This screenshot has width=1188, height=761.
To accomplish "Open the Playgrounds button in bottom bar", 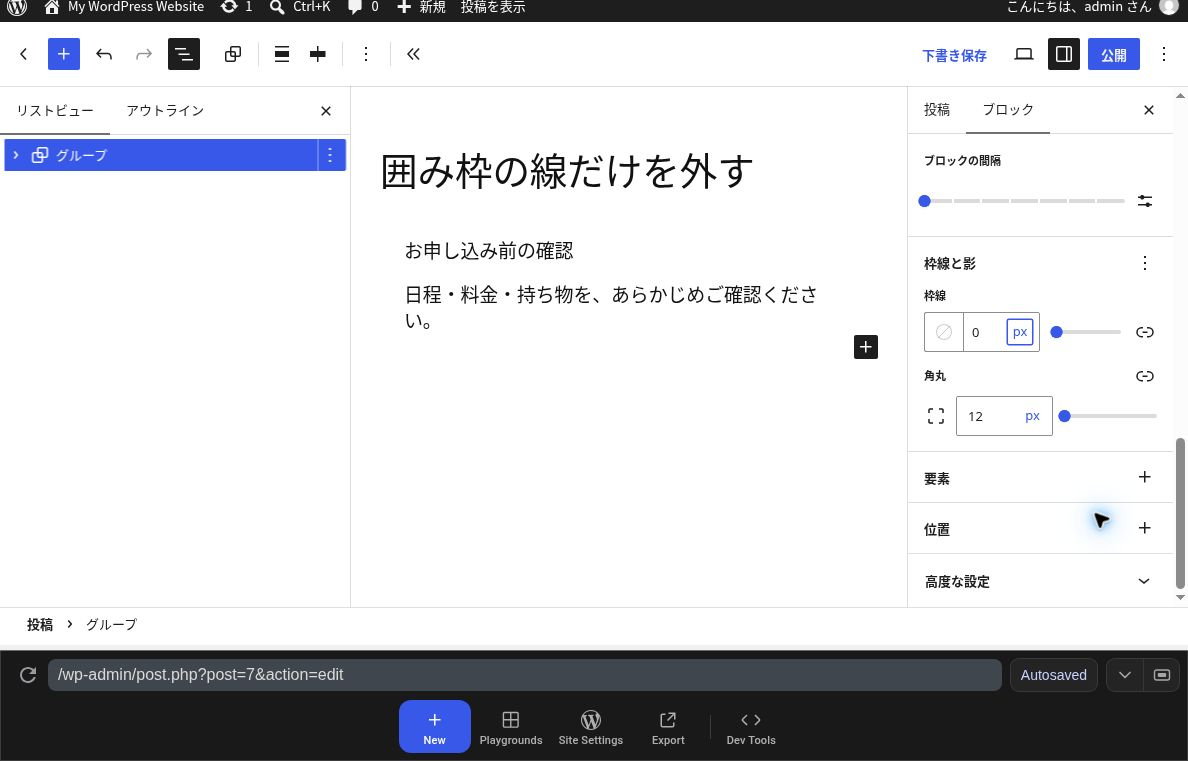I will (511, 728).
